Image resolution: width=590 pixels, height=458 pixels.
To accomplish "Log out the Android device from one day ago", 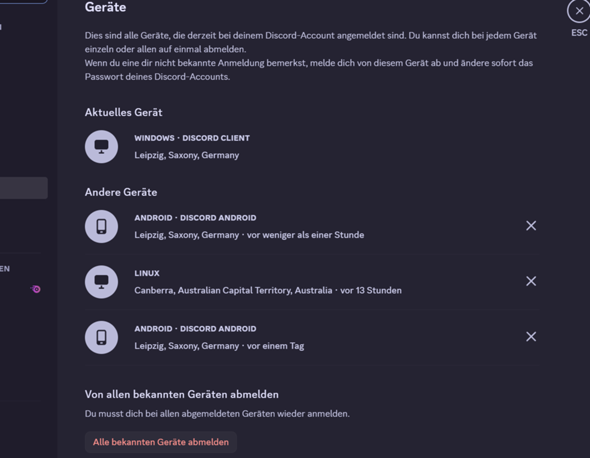I will [x=531, y=336].
